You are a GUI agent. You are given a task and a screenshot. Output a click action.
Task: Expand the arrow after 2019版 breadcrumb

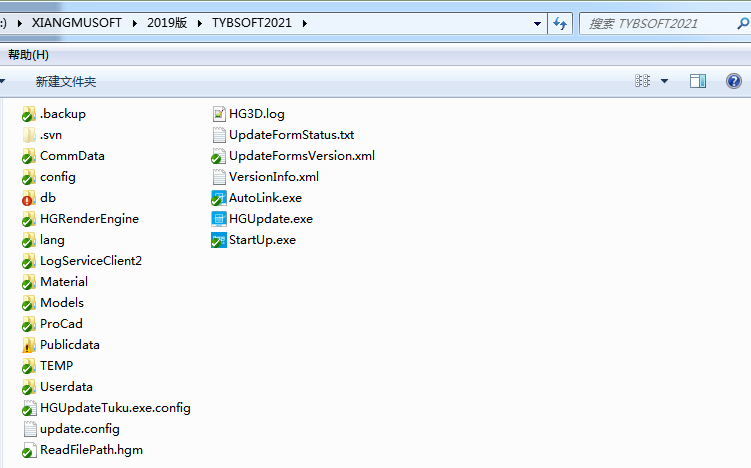coord(200,23)
